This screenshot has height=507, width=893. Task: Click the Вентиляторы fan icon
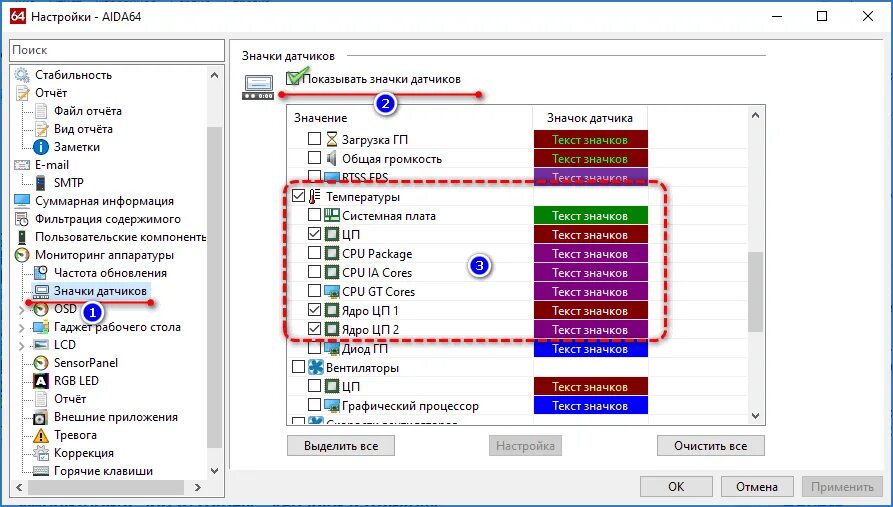316,367
